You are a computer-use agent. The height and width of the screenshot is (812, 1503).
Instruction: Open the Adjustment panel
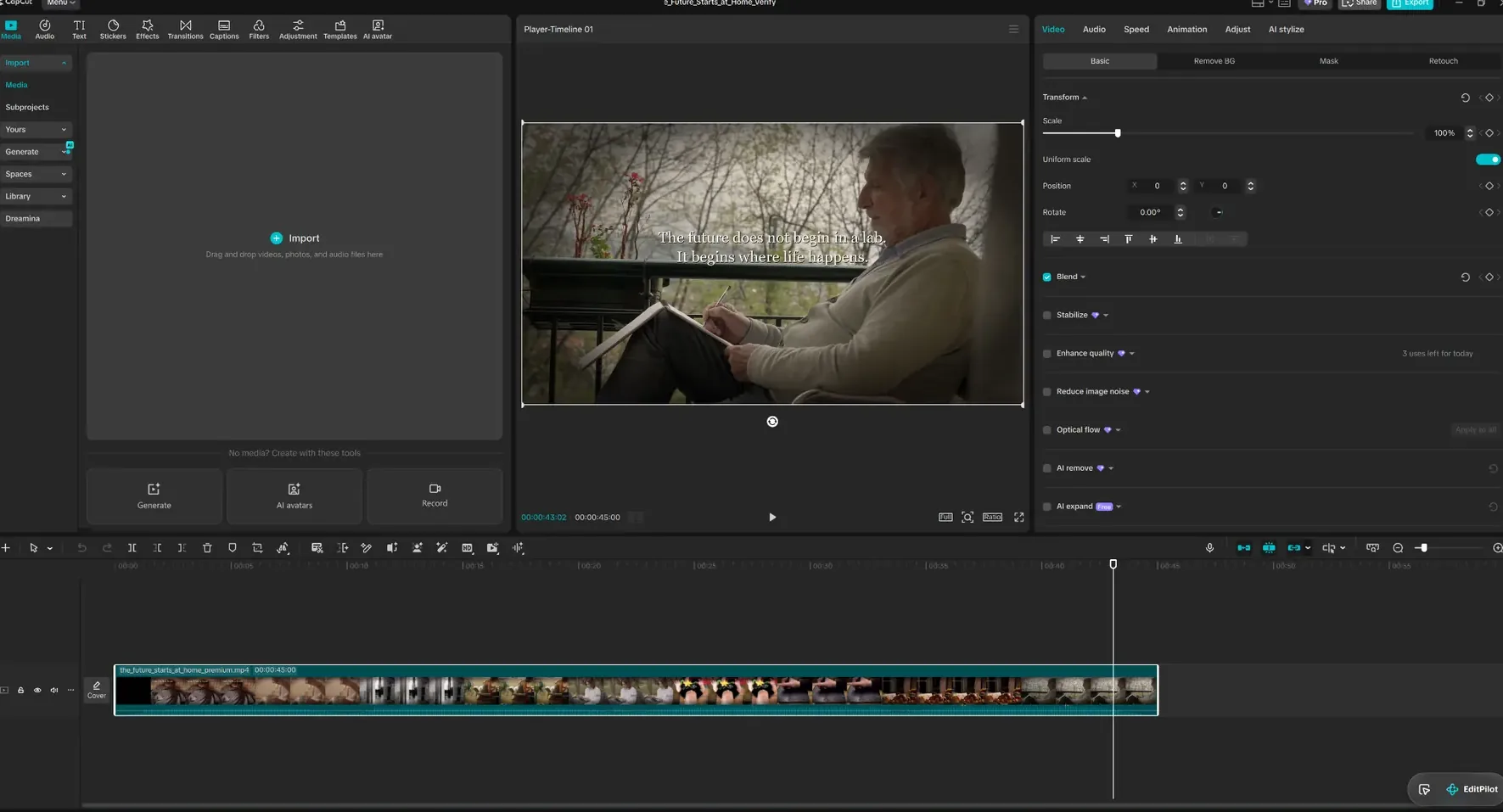point(298,29)
